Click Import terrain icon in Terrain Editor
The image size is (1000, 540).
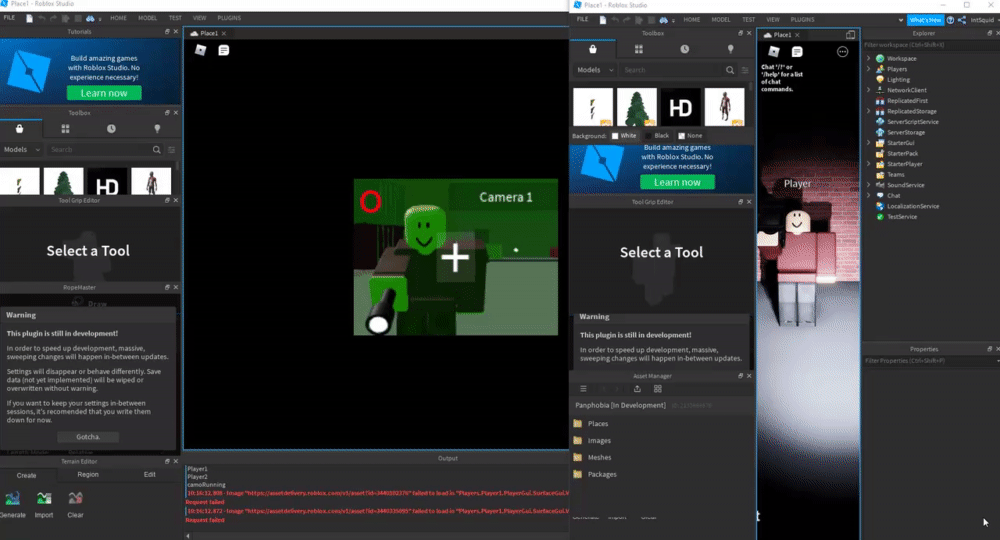coord(44,499)
